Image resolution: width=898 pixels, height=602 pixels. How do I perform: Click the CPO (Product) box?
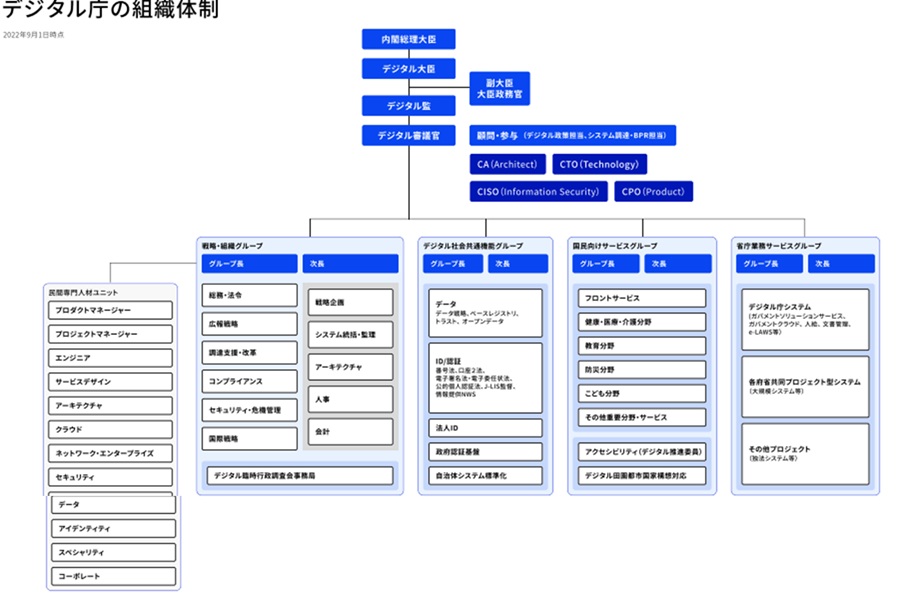pos(653,191)
